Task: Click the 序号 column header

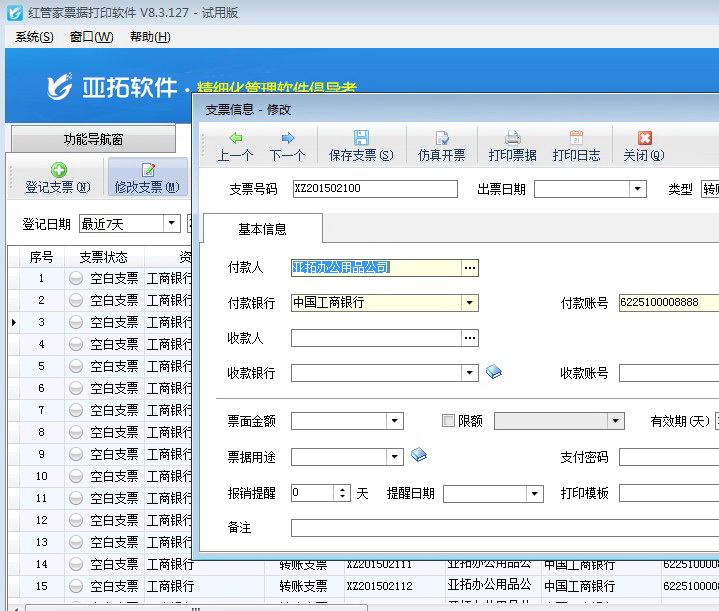Action: point(42,257)
